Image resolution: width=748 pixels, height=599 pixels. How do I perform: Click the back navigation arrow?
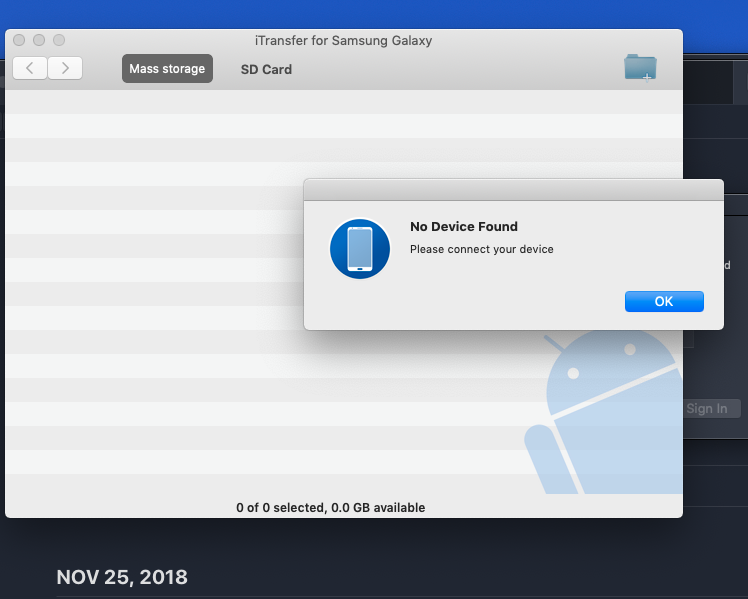point(30,68)
